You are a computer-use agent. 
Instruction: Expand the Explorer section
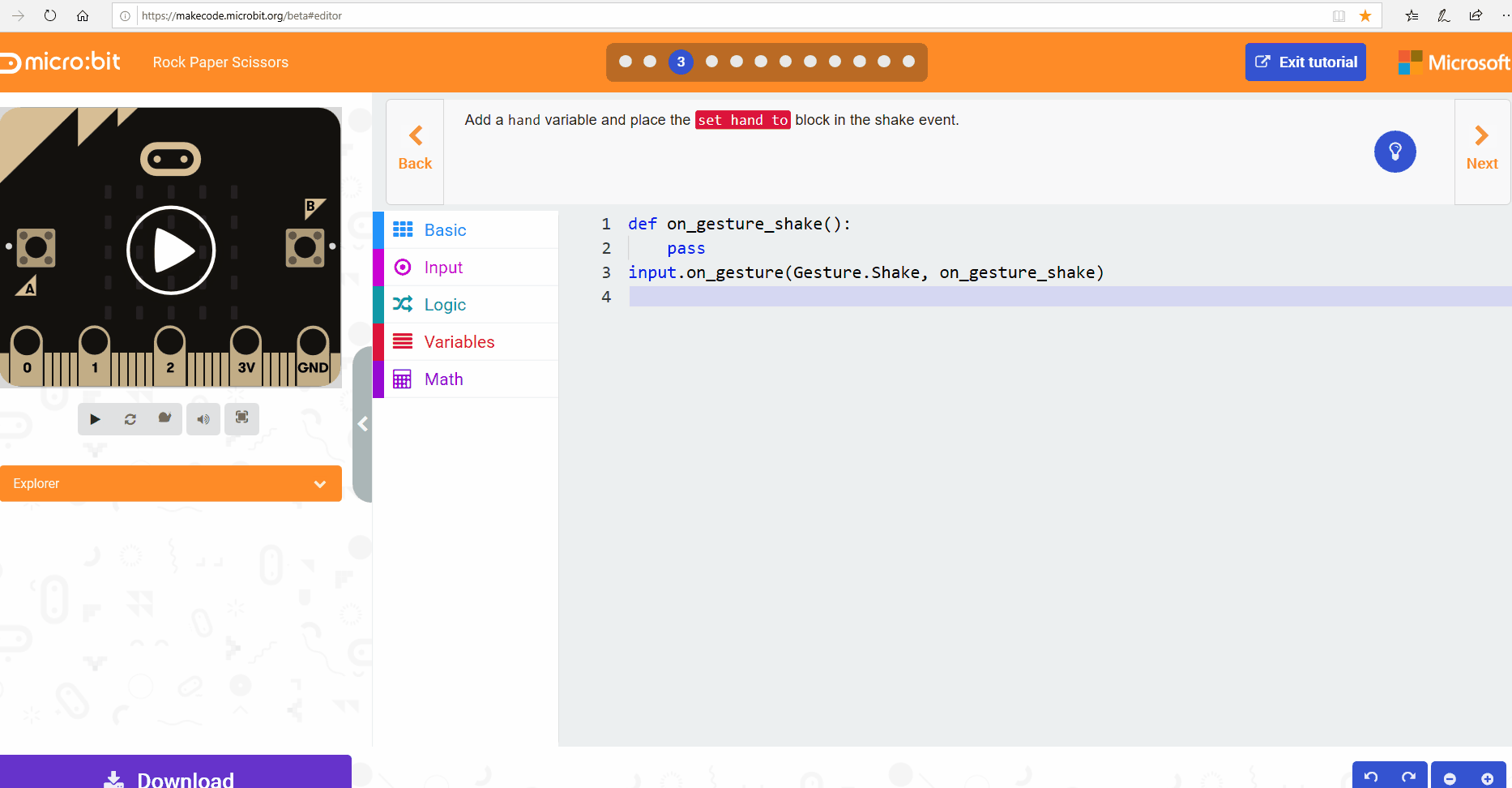tap(319, 483)
